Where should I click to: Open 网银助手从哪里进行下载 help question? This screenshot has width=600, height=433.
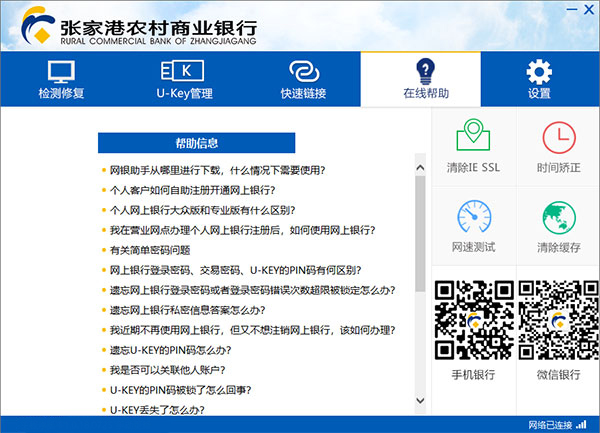(x=217, y=170)
